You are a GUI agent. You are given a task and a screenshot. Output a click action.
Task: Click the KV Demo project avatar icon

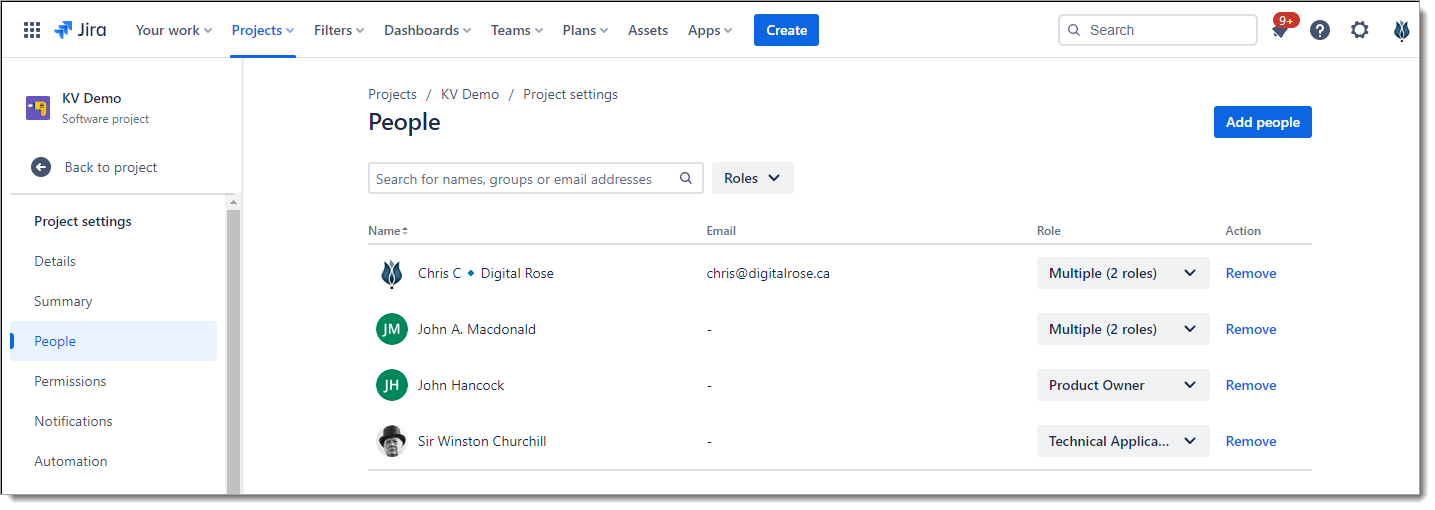(38, 108)
